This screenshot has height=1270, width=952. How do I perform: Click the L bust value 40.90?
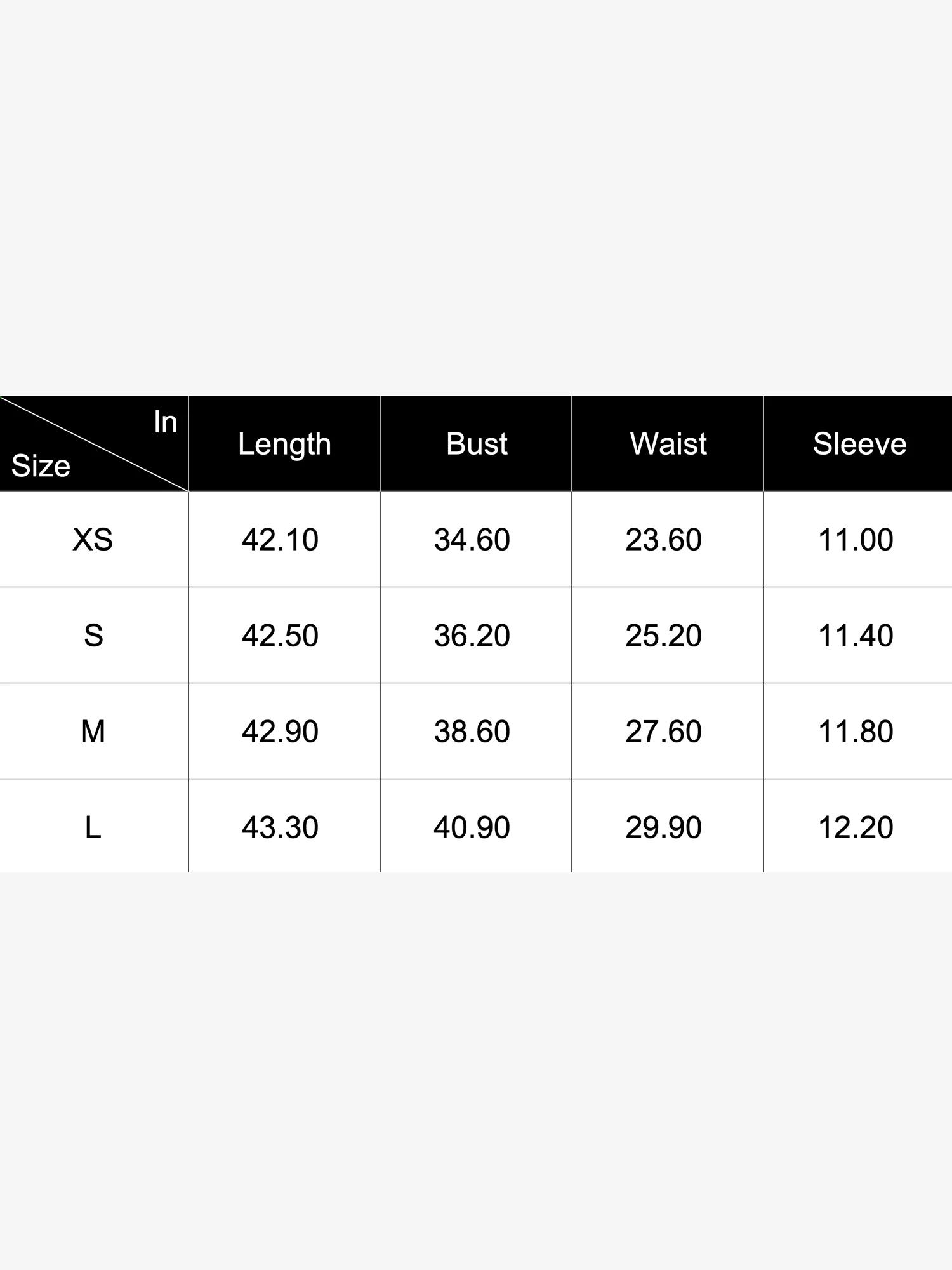tap(472, 827)
